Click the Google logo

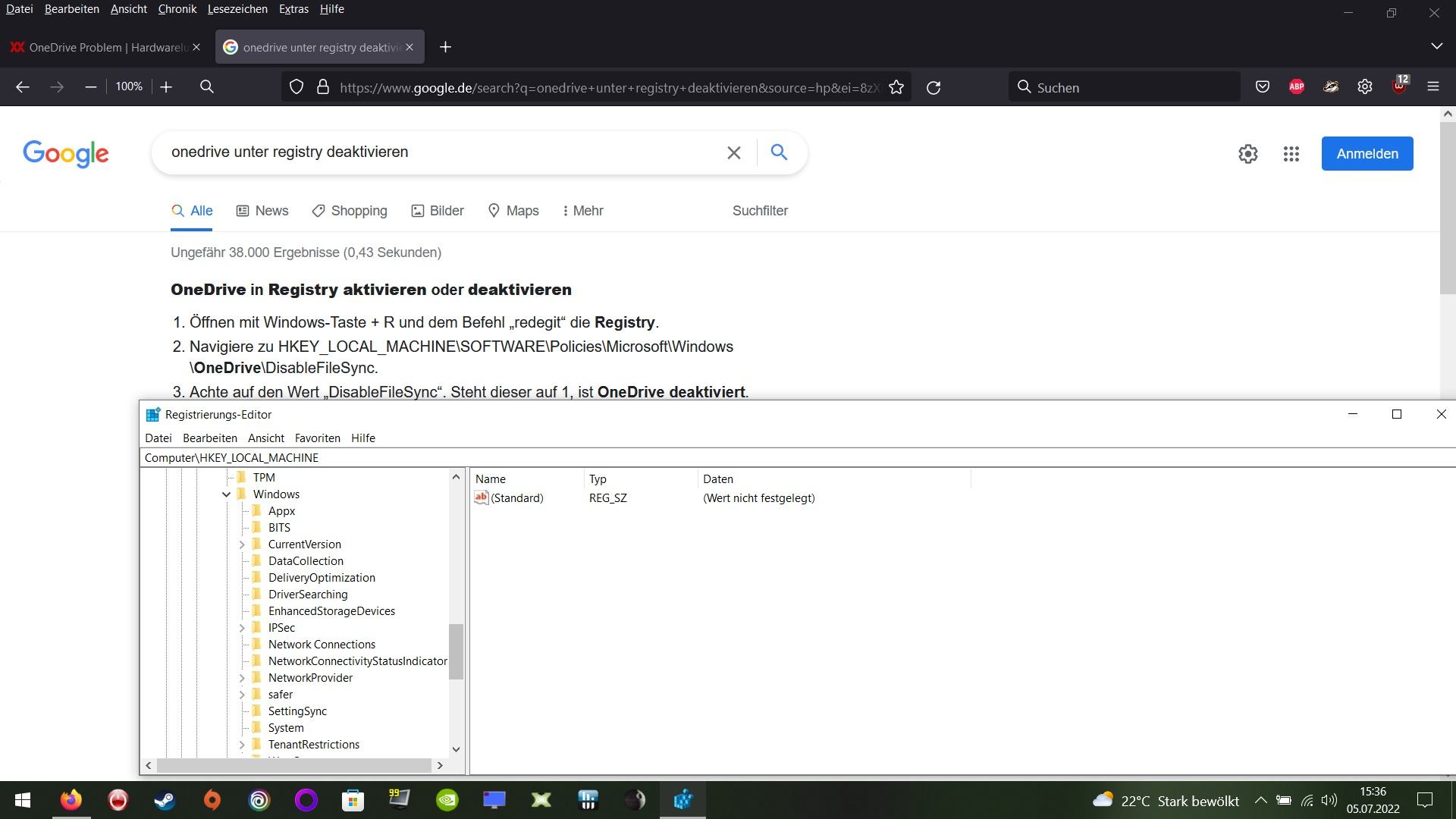pos(66,154)
